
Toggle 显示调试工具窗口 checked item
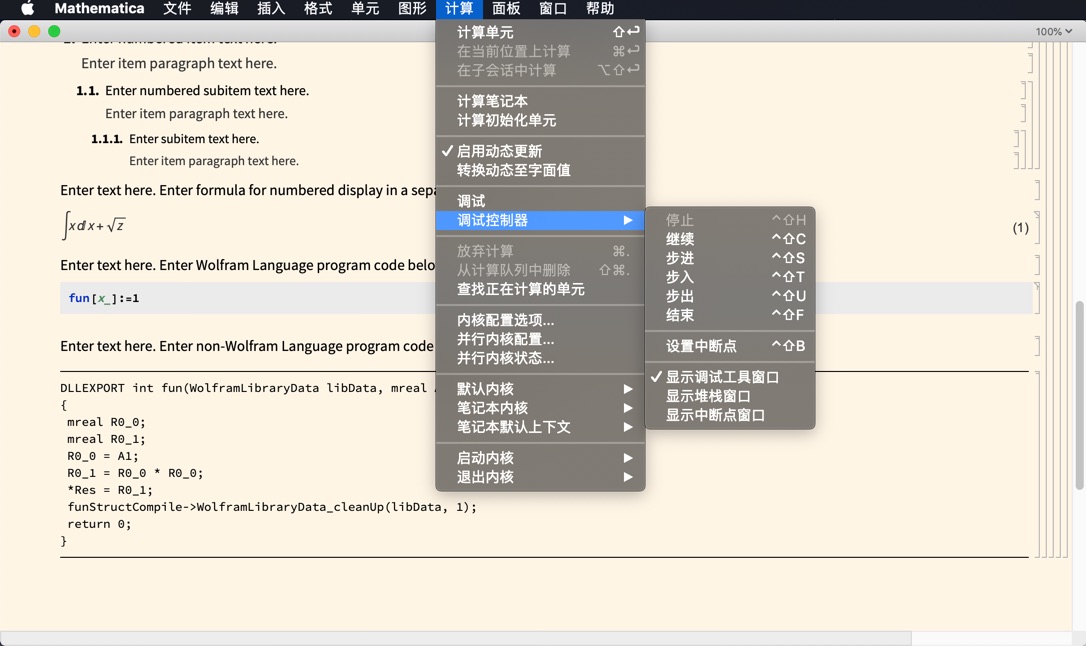[730, 377]
